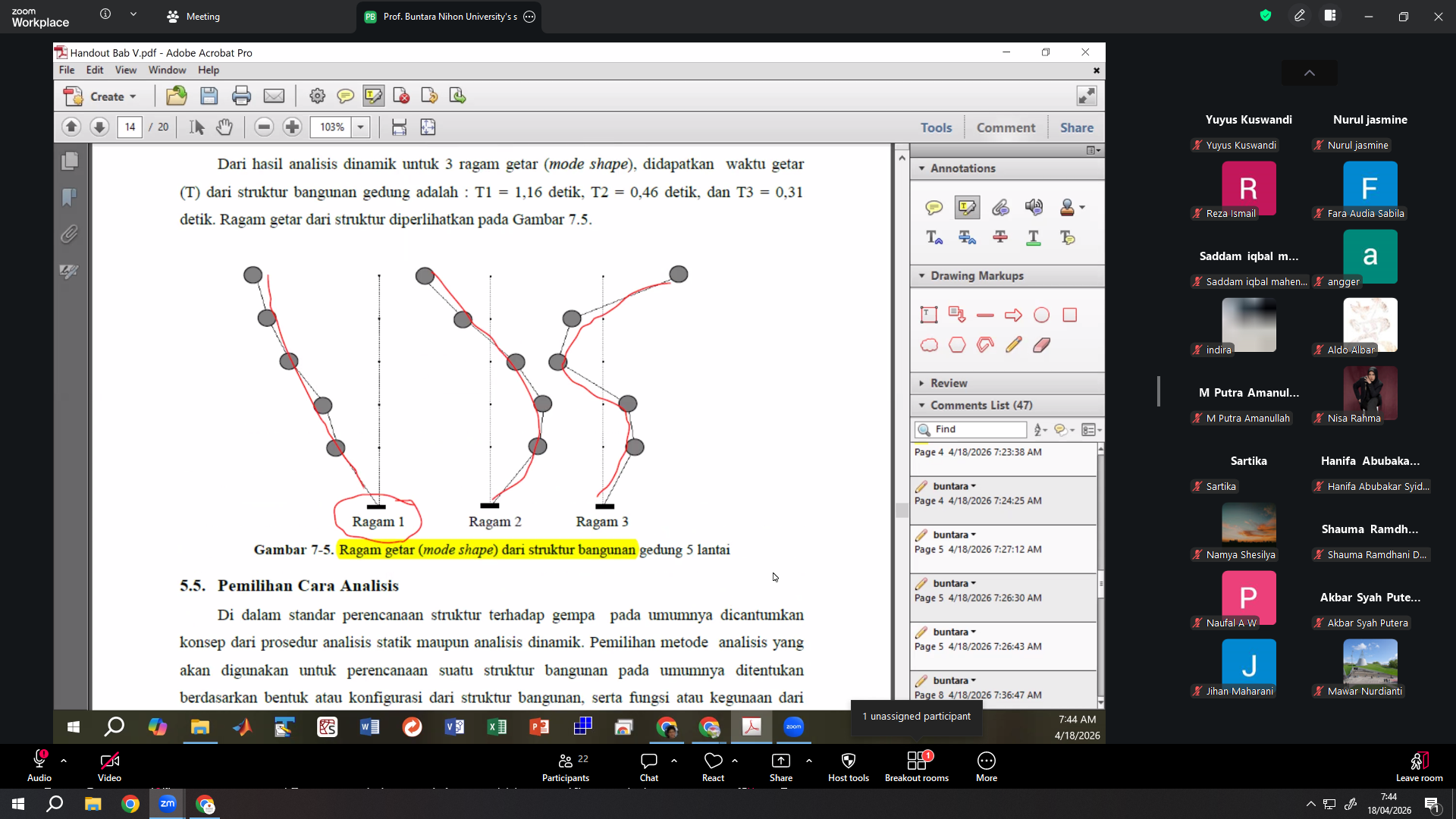Select the Cloud drawing tool

929,346
